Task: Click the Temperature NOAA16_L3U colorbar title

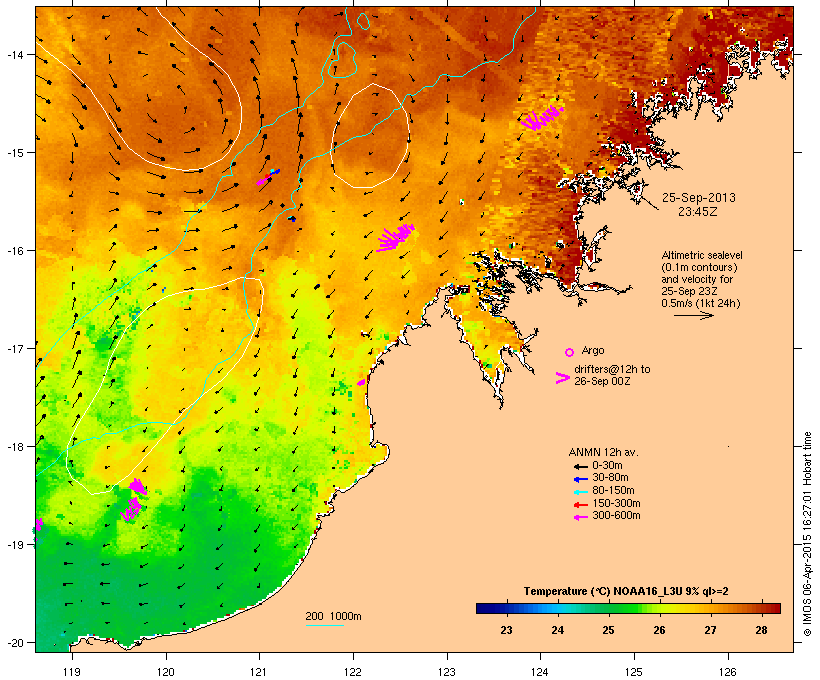Action: pos(626,592)
